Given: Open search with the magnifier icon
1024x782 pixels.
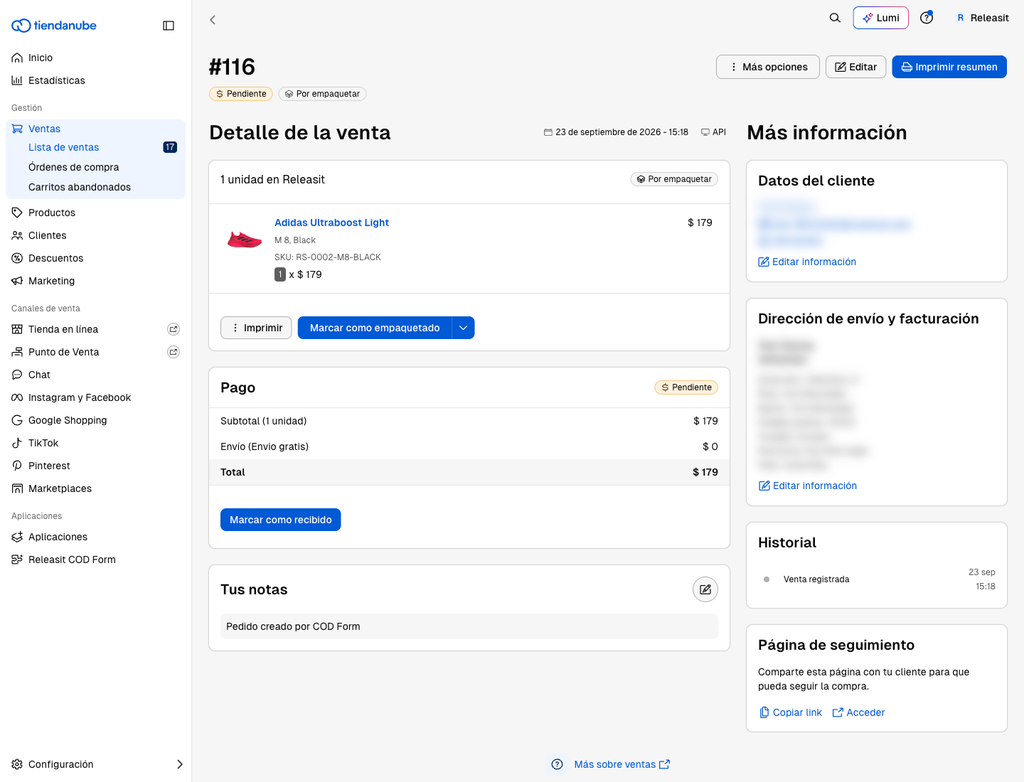Looking at the screenshot, I should 835,18.
